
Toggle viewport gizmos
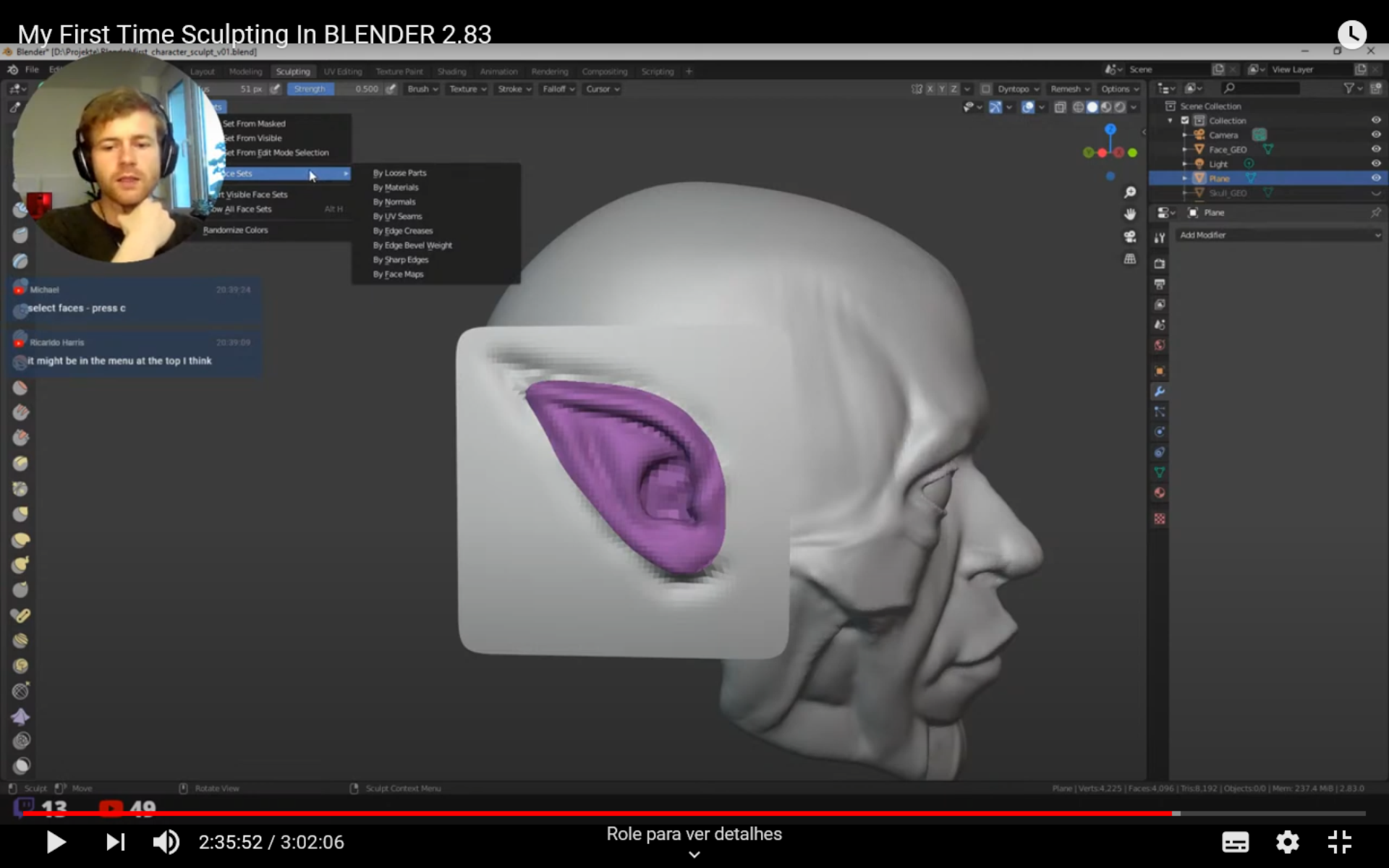point(995,107)
